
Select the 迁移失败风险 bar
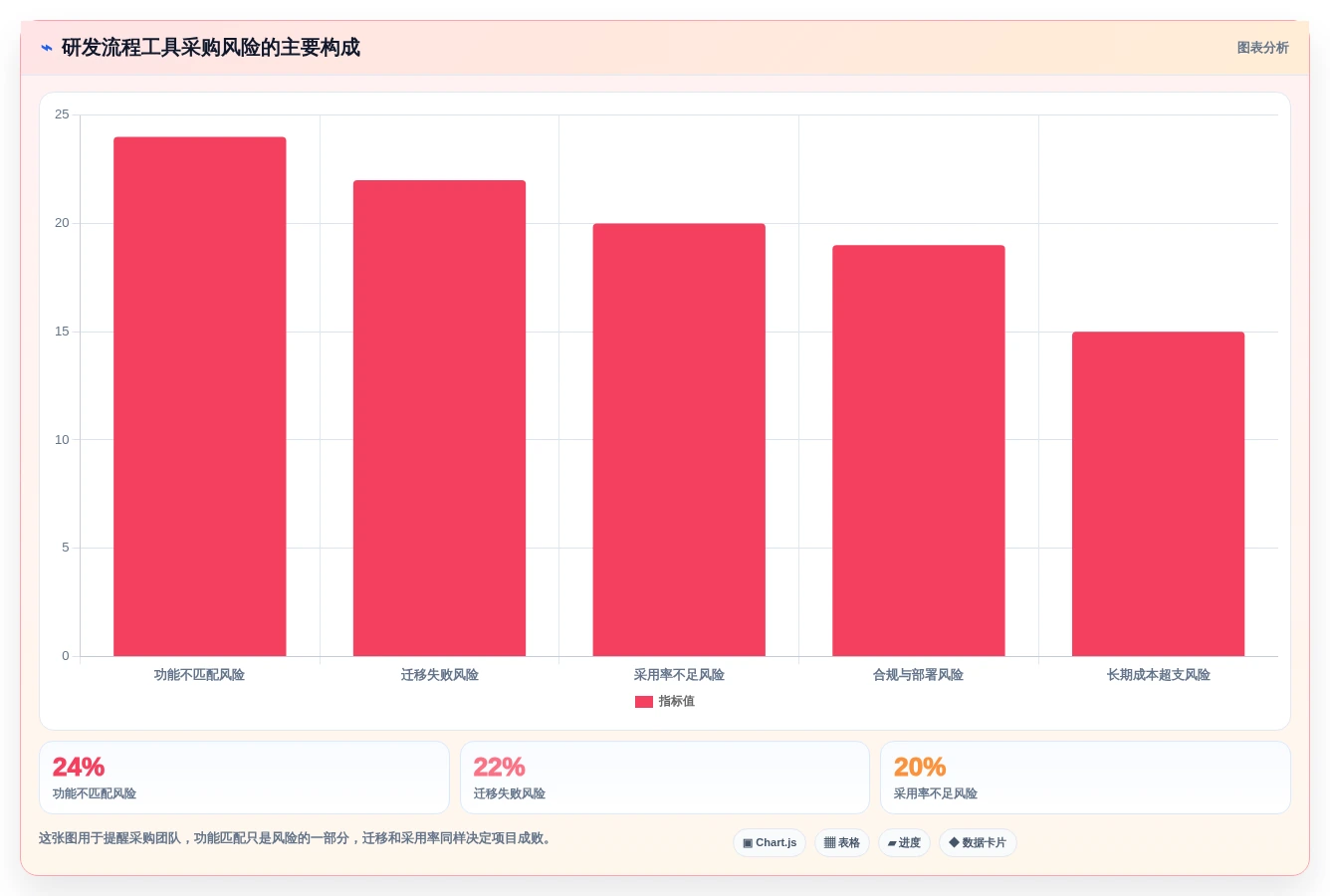[x=439, y=418]
